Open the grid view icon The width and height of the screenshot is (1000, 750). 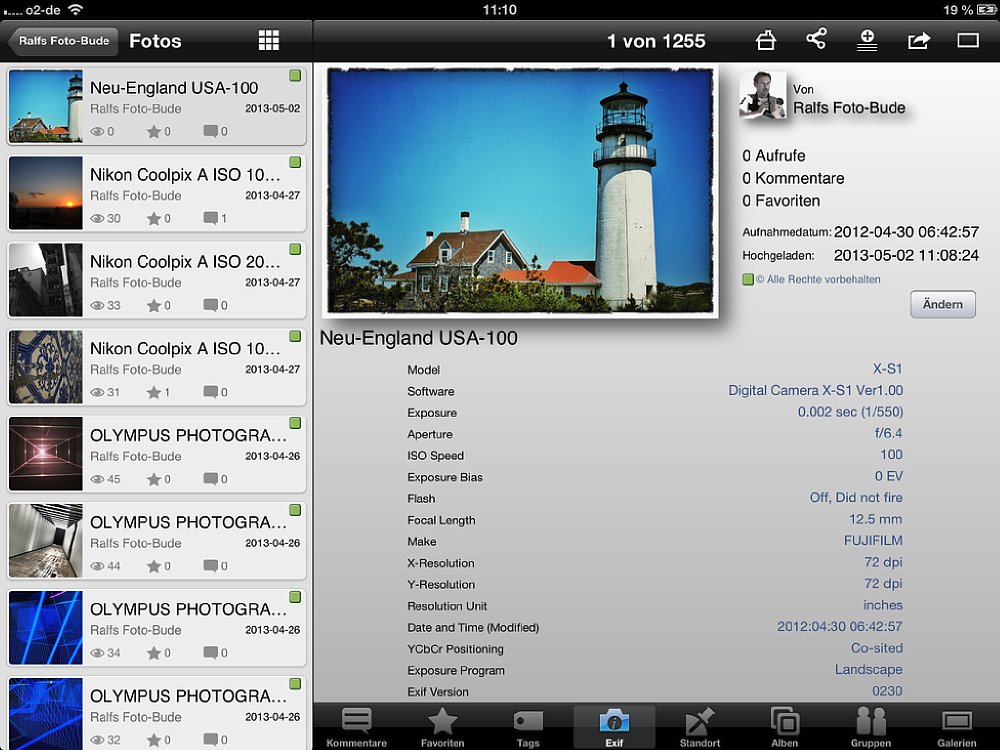click(268, 40)
